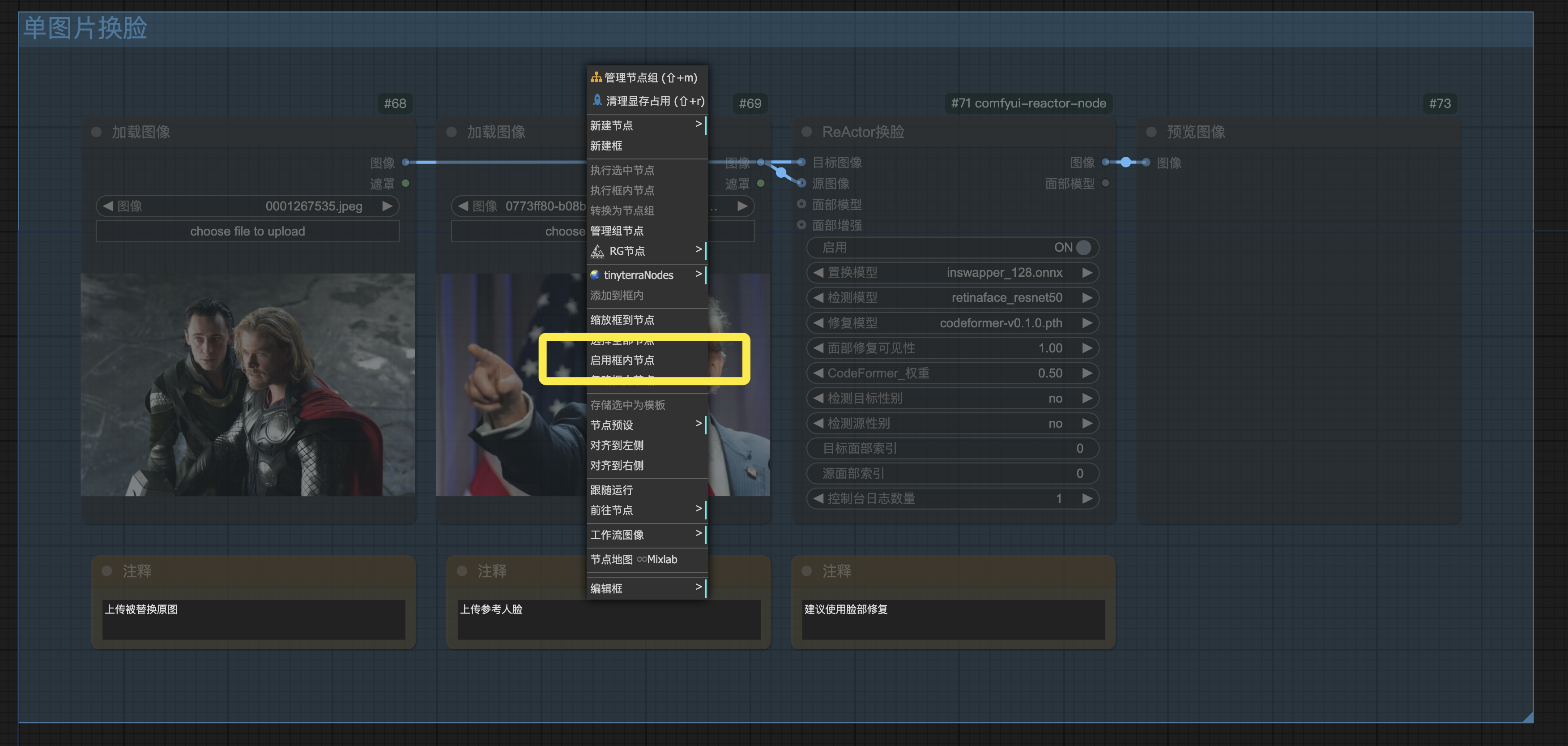Click the manage node groups icon

[x=596, y=77]
